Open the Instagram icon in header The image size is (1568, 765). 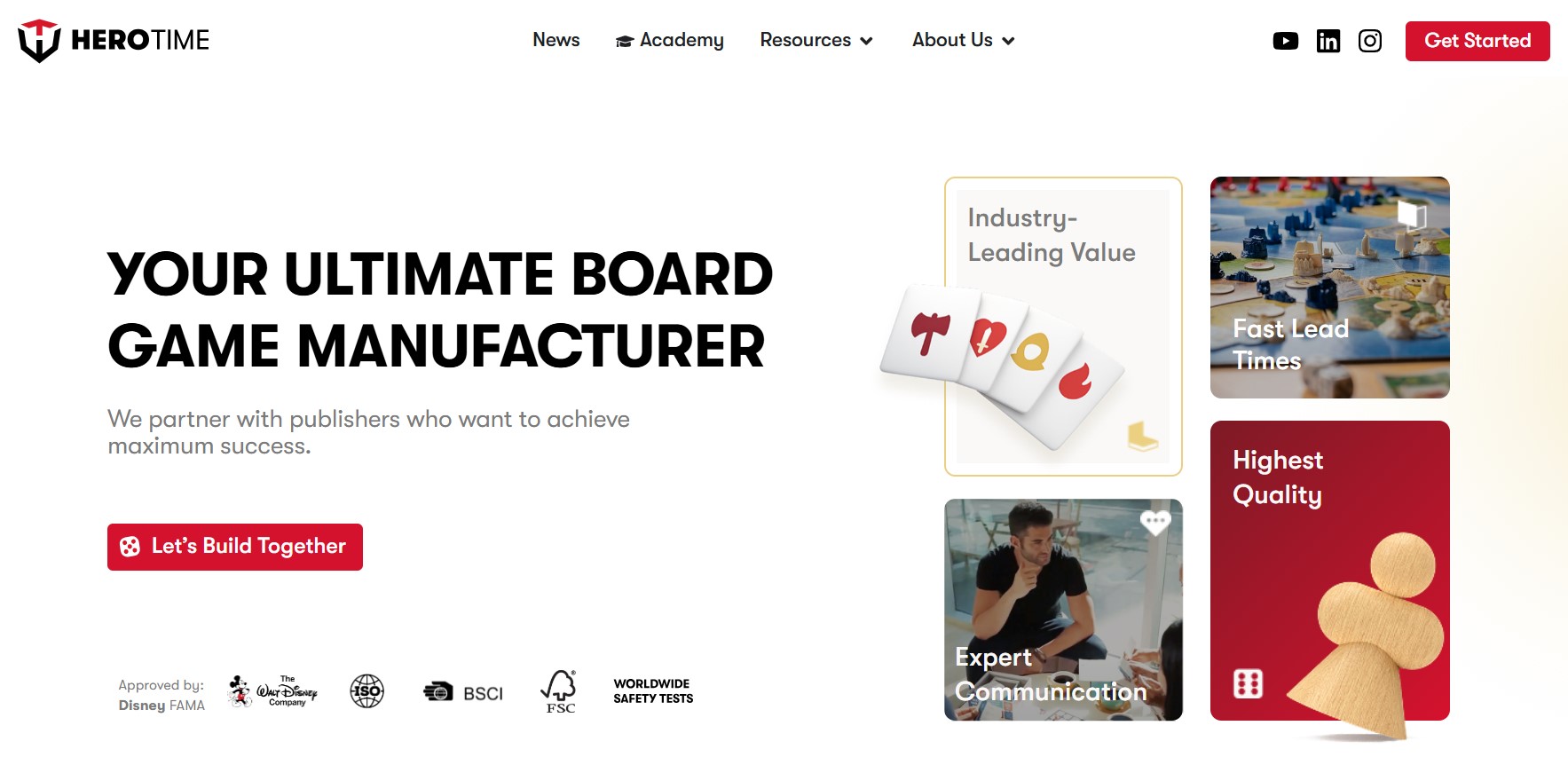coord(1369,41)
